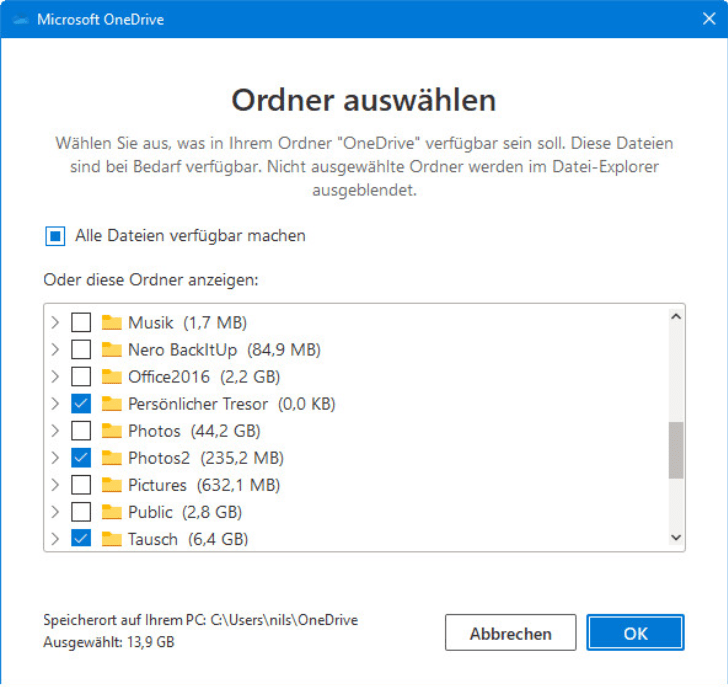Viewport: 728px width, 687px height.
Task: Click the OneDrive cloud icon in the title bar
Action: coord(21,19)
